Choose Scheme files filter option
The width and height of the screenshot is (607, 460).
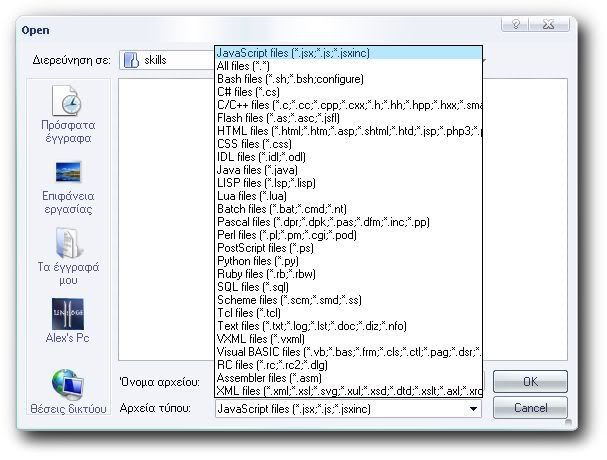(x=348, y=300)
